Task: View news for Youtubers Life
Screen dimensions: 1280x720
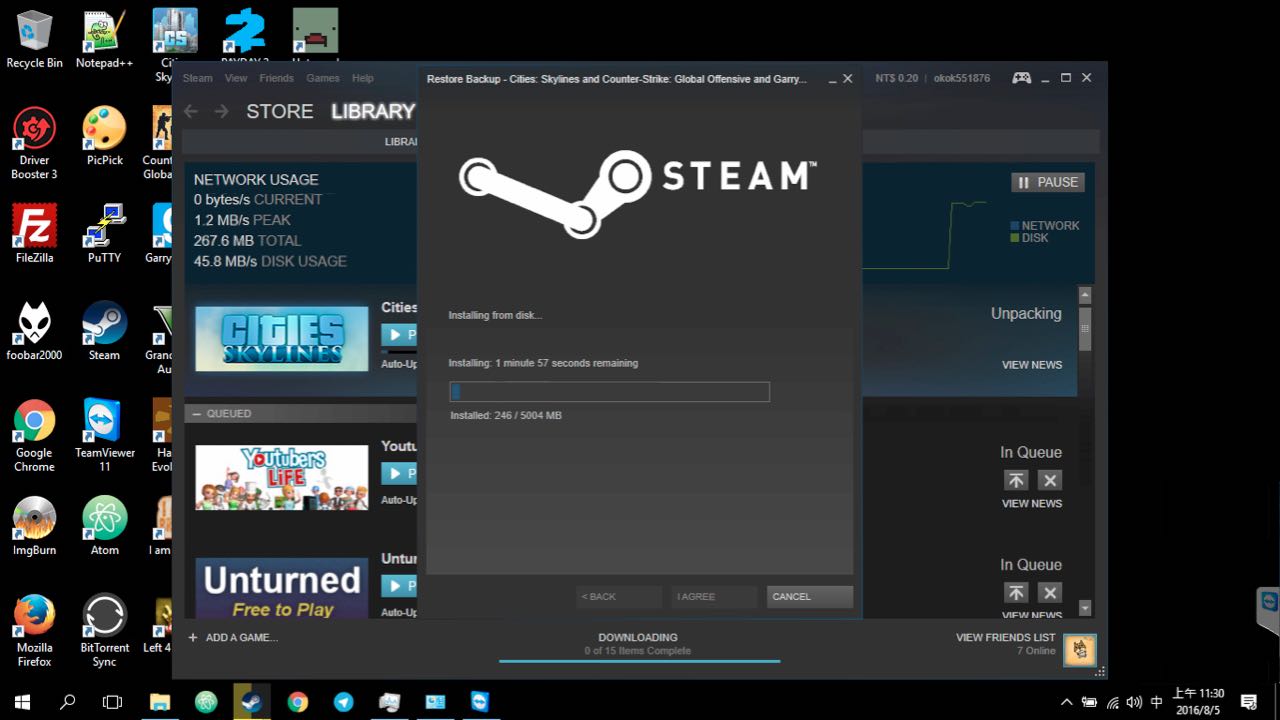Action: [x=1032, y=504]
